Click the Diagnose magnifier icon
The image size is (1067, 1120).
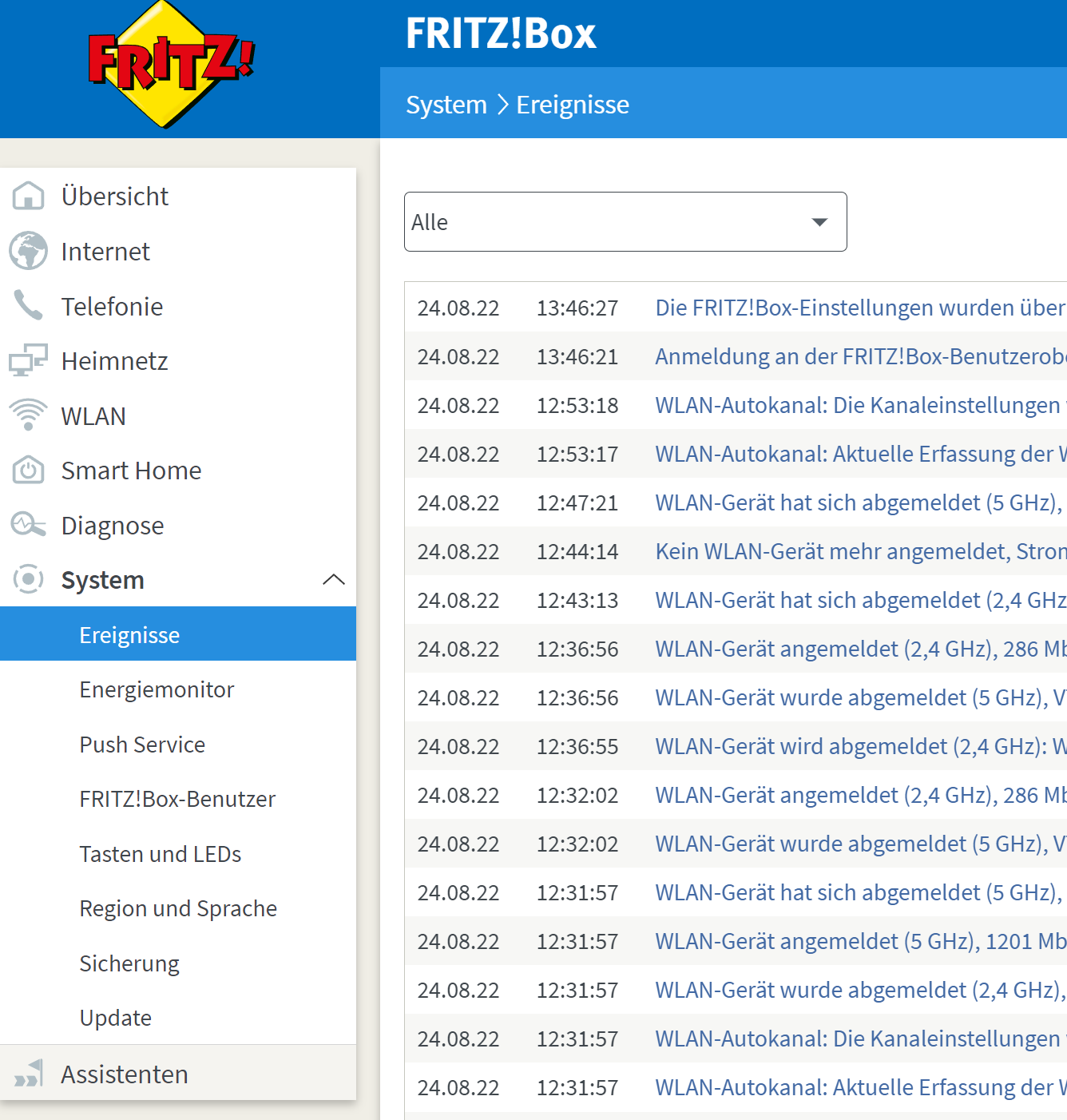click(x=28, y=525)
